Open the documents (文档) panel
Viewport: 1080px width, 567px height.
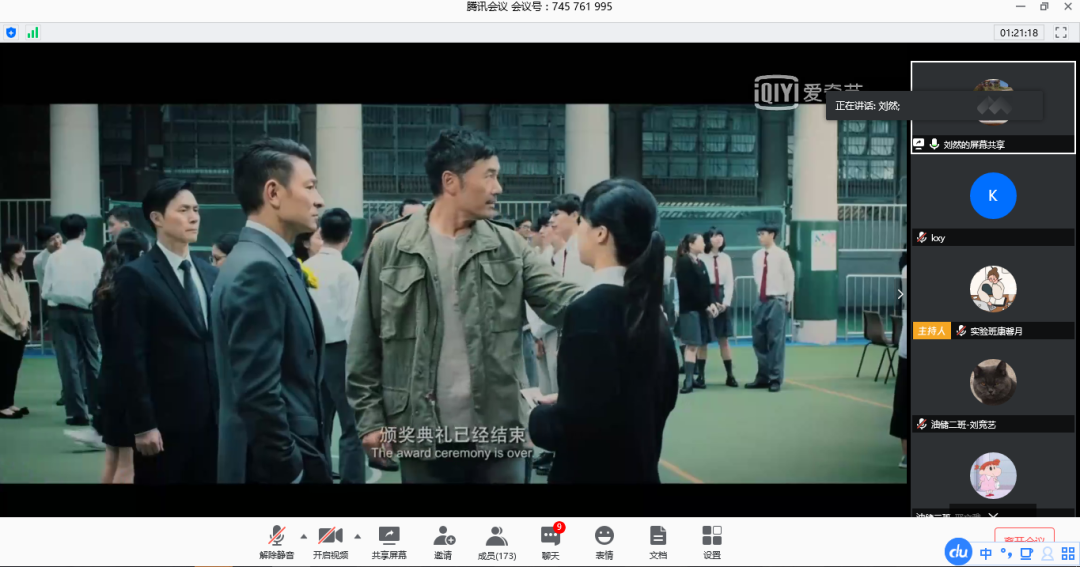coord(657,542)
